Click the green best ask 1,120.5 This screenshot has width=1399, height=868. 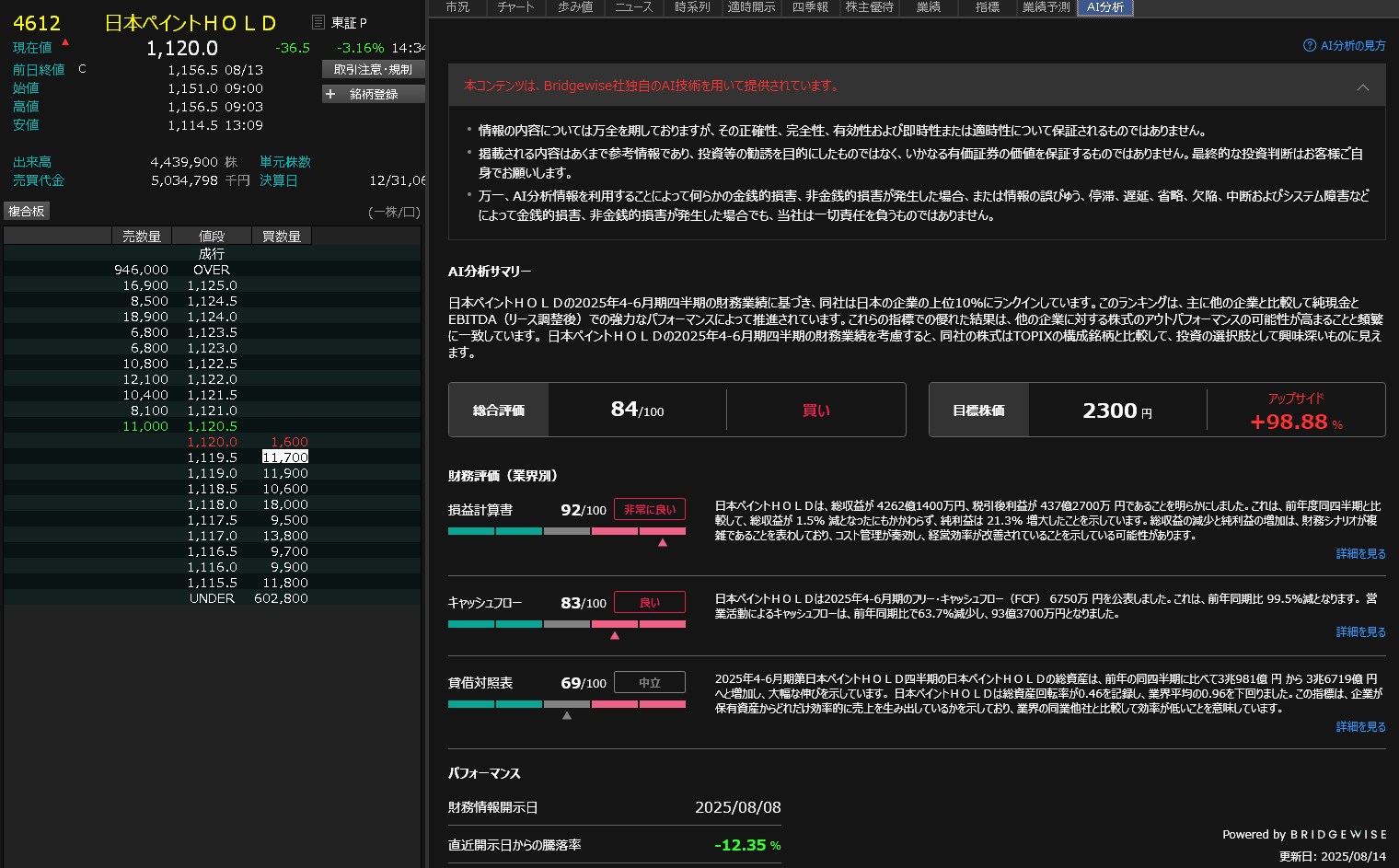click(x=212, y=426)
